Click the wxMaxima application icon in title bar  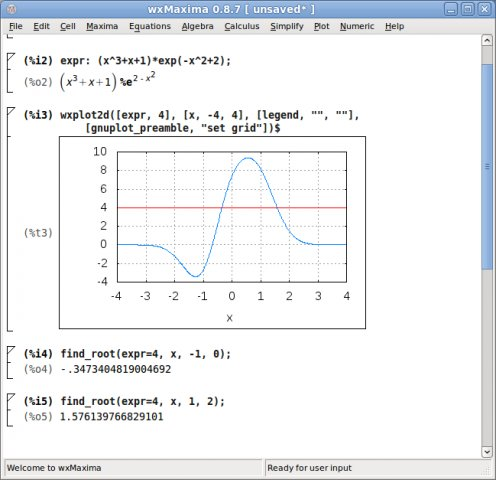click(x=12, y=9)
